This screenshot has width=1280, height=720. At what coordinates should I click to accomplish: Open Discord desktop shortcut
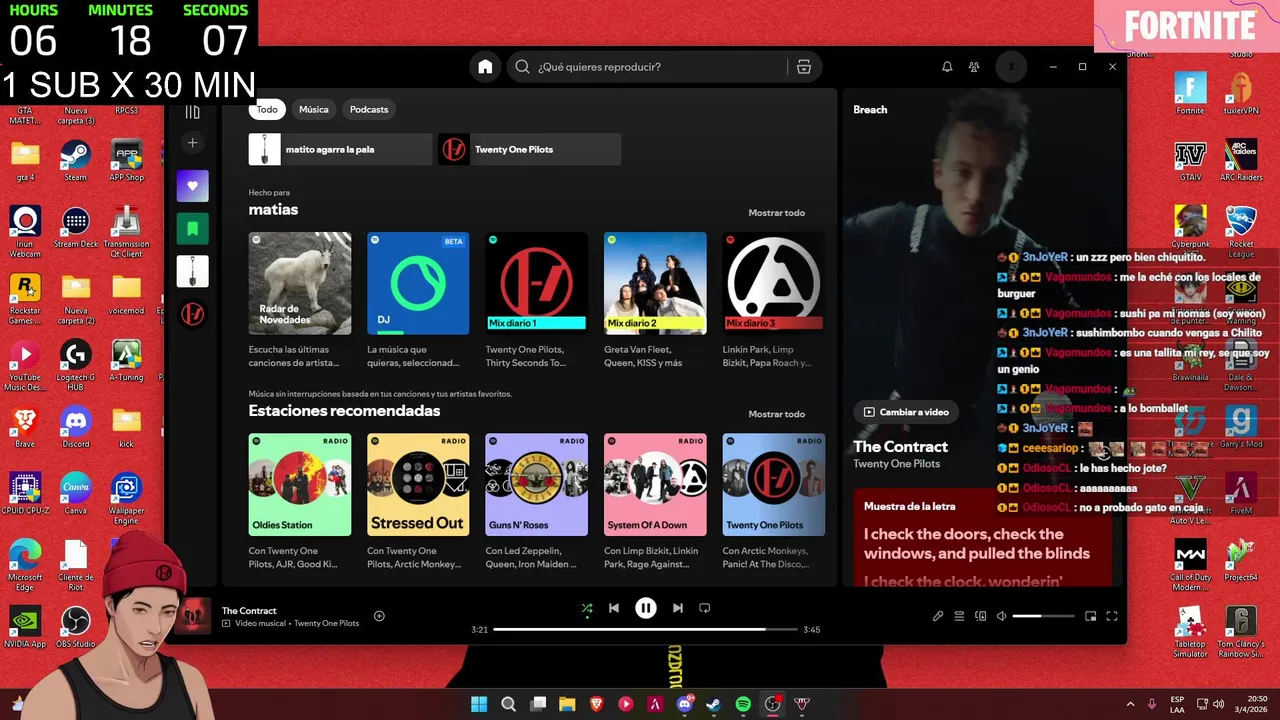tap(76, 426)
